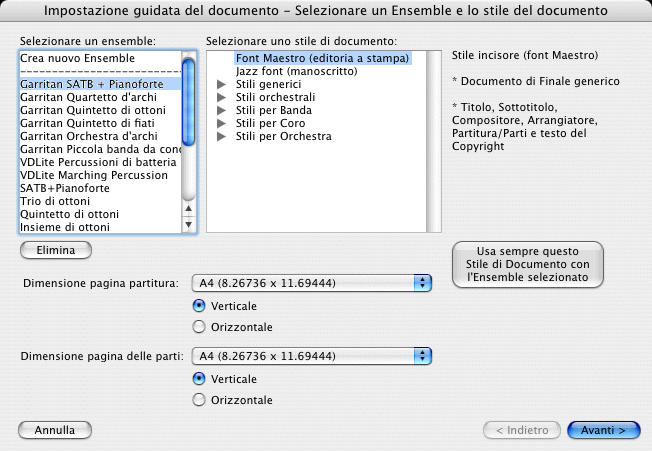Select Orizzontale for the score page
The height and width of the screenshot is (451, 652).
click(x=200, y=327)
